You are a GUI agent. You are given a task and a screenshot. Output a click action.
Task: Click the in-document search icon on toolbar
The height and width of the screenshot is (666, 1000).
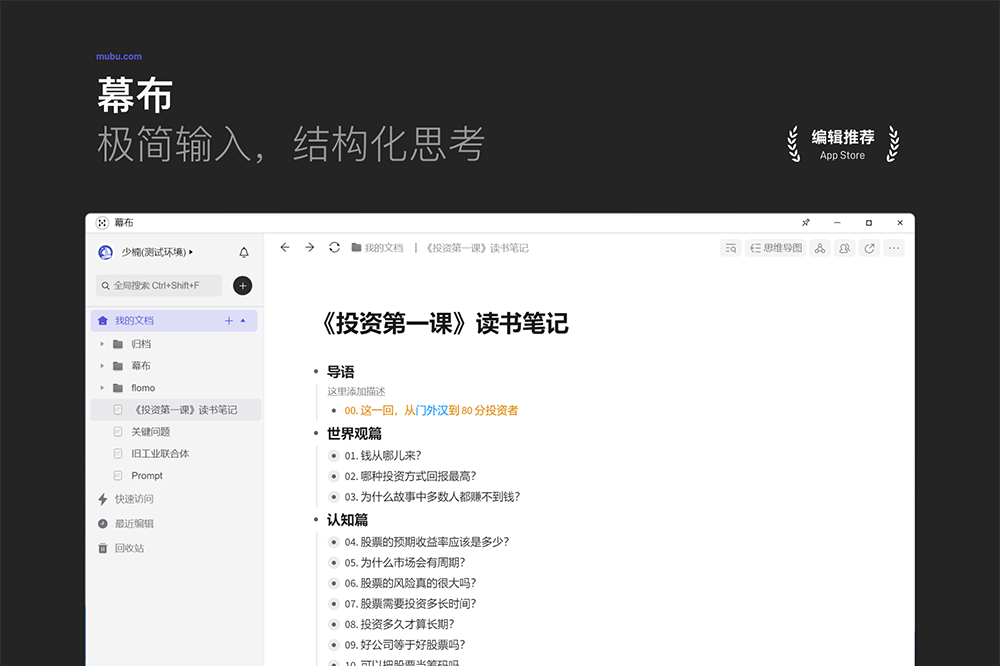coord(731,248)
